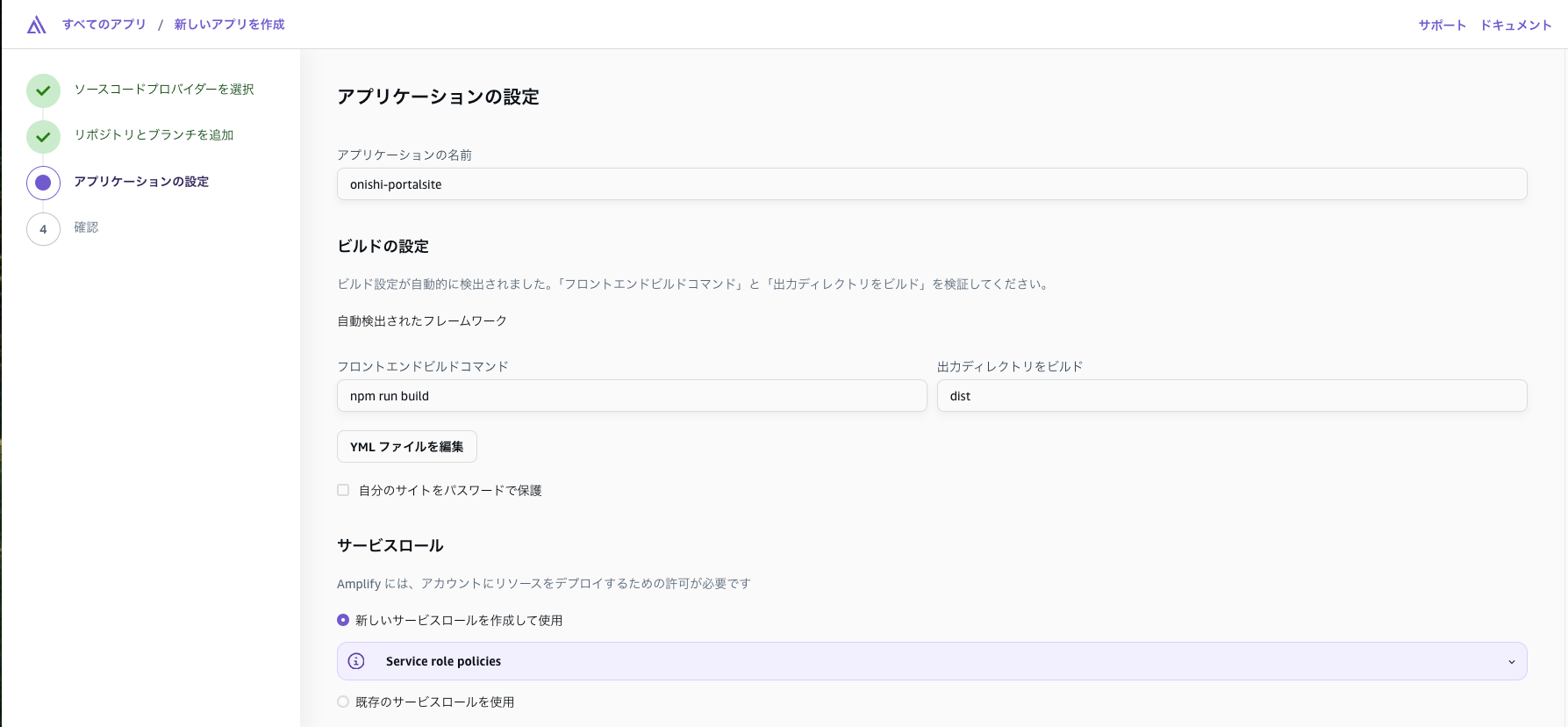Expand the Service role policies panel title
1568x727 pixels.
coord(443,661)
